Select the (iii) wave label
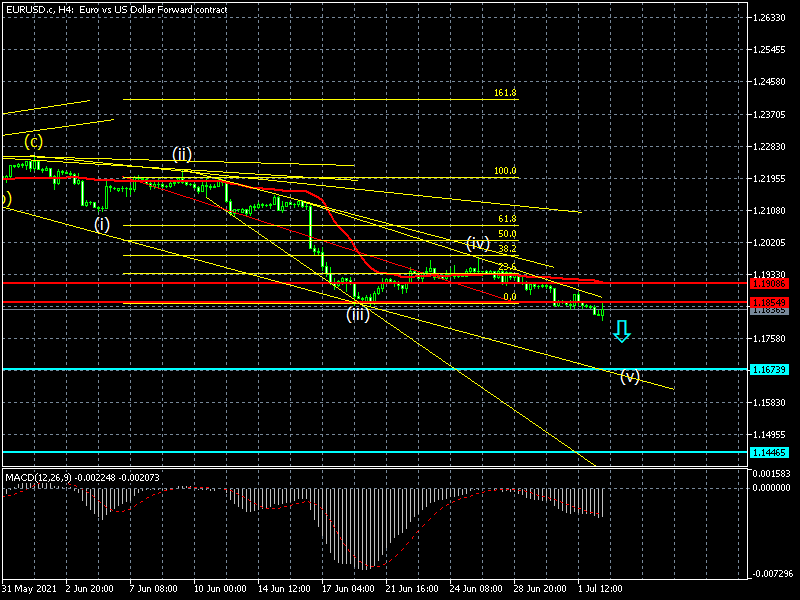Viewport: 800px width, 600px height. (358, 315)
